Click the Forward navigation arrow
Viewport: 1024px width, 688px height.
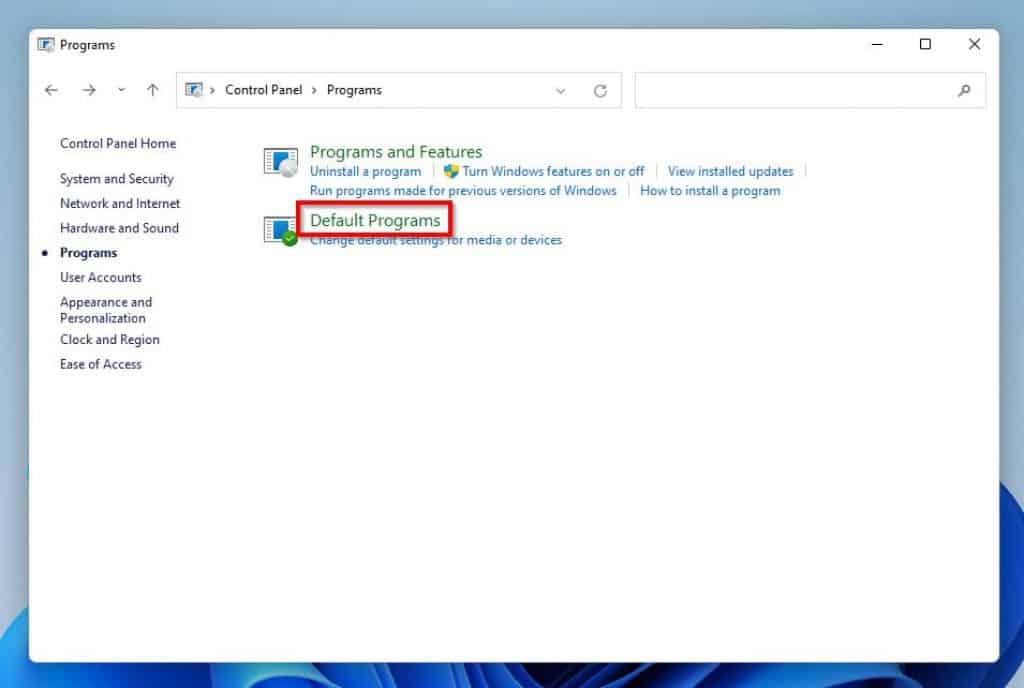[x=89, y=90]
